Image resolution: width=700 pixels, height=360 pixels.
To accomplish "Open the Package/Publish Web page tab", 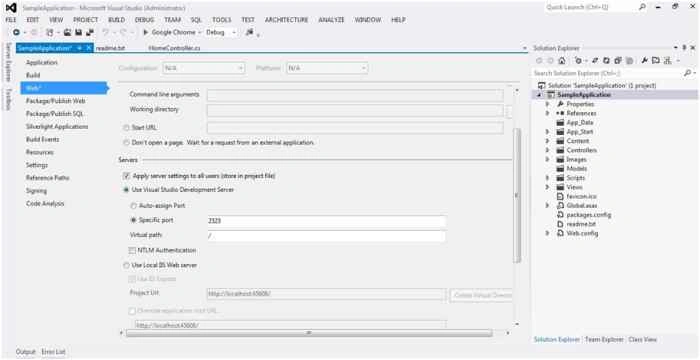I will click(x=55, y=101).
